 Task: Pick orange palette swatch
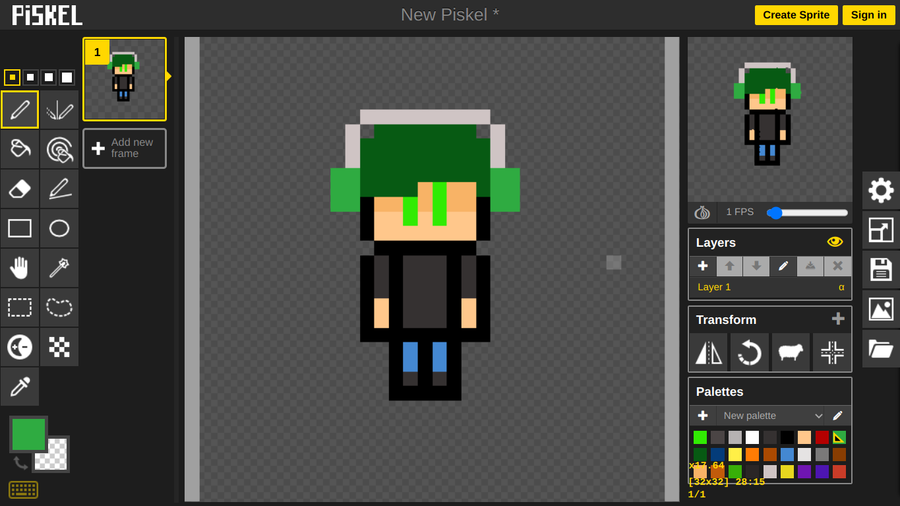pos(752,455)
